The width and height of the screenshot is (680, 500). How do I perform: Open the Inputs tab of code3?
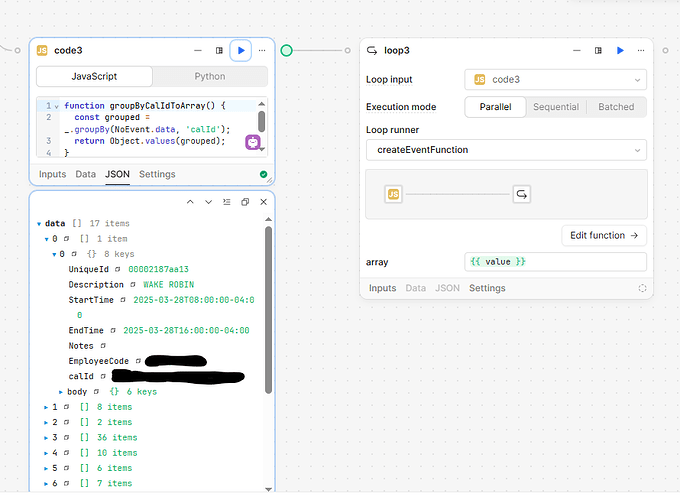click(52, 174)
